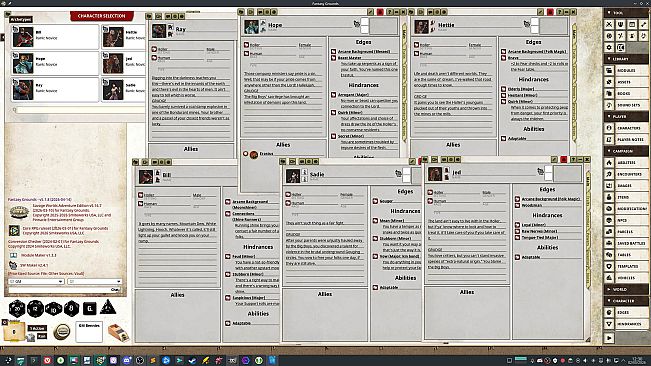The height and width of the screenshot is (366, 651).
Task: Open the Edges list in sidebar
Action: pos(626,312)
